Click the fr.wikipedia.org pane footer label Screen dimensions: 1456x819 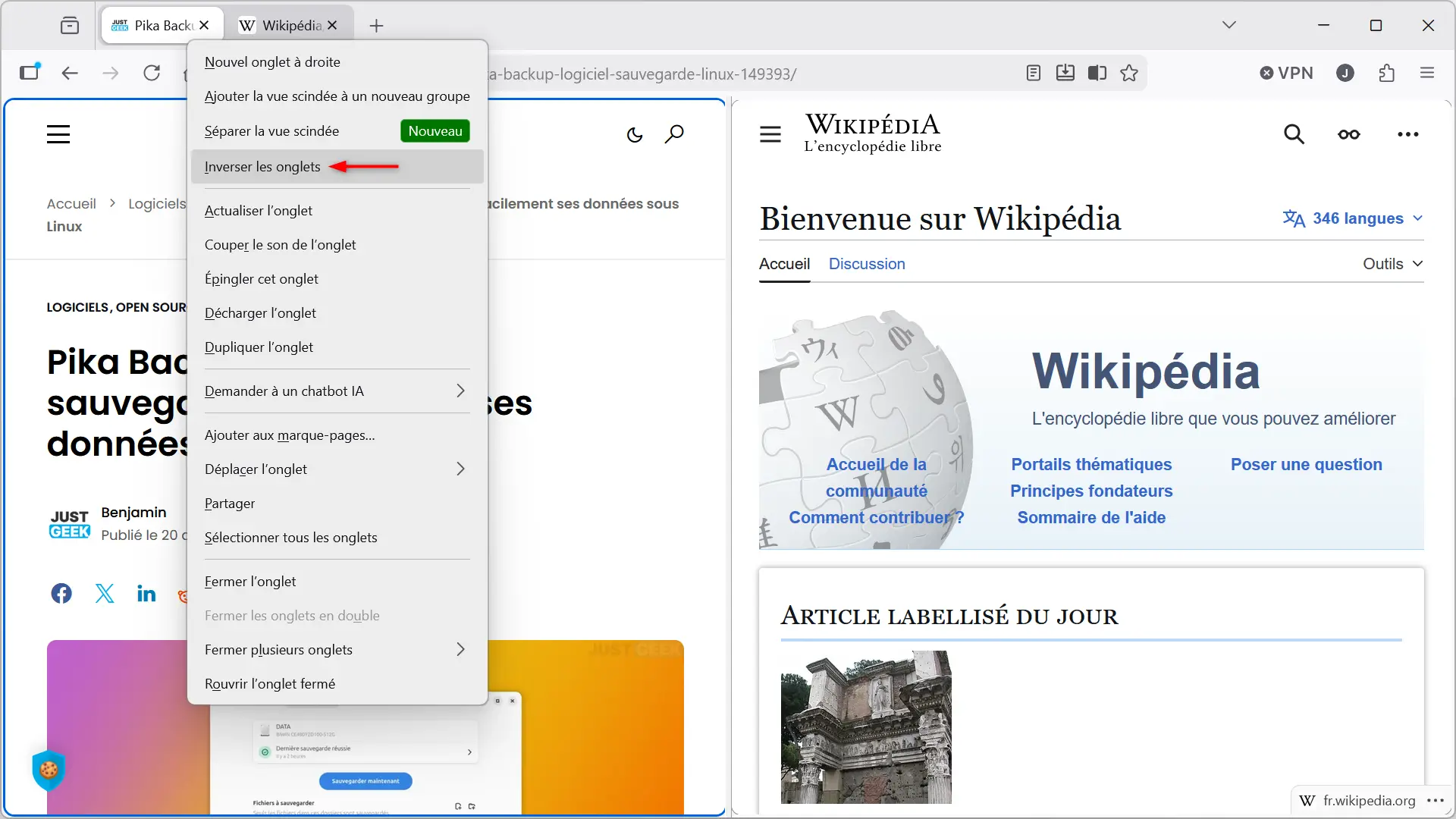[x=1369, y=801]
